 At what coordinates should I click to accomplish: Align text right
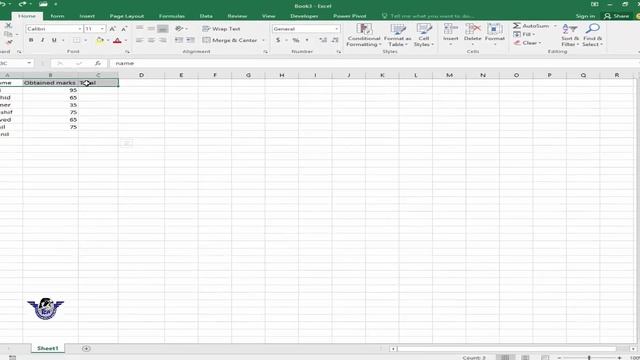pyautogui.click(x=162, y=40)
